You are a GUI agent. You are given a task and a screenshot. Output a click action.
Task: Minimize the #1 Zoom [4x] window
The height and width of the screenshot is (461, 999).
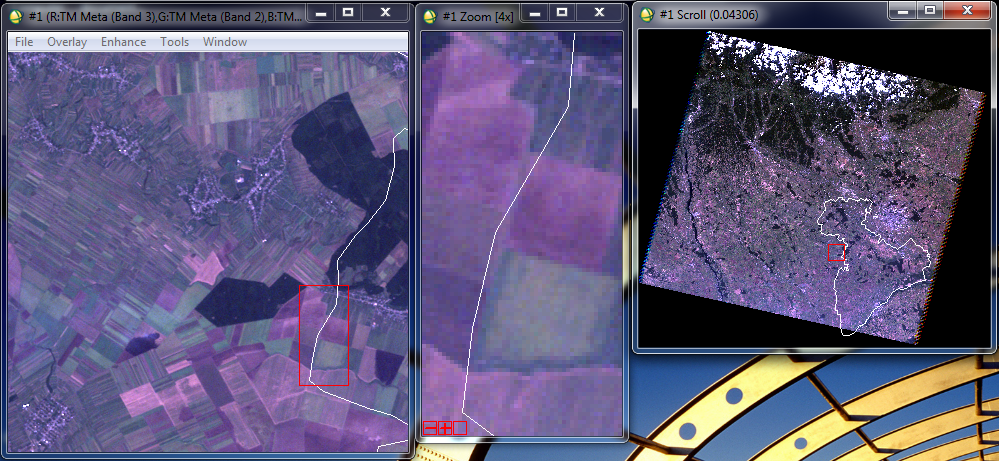point(533,12)
